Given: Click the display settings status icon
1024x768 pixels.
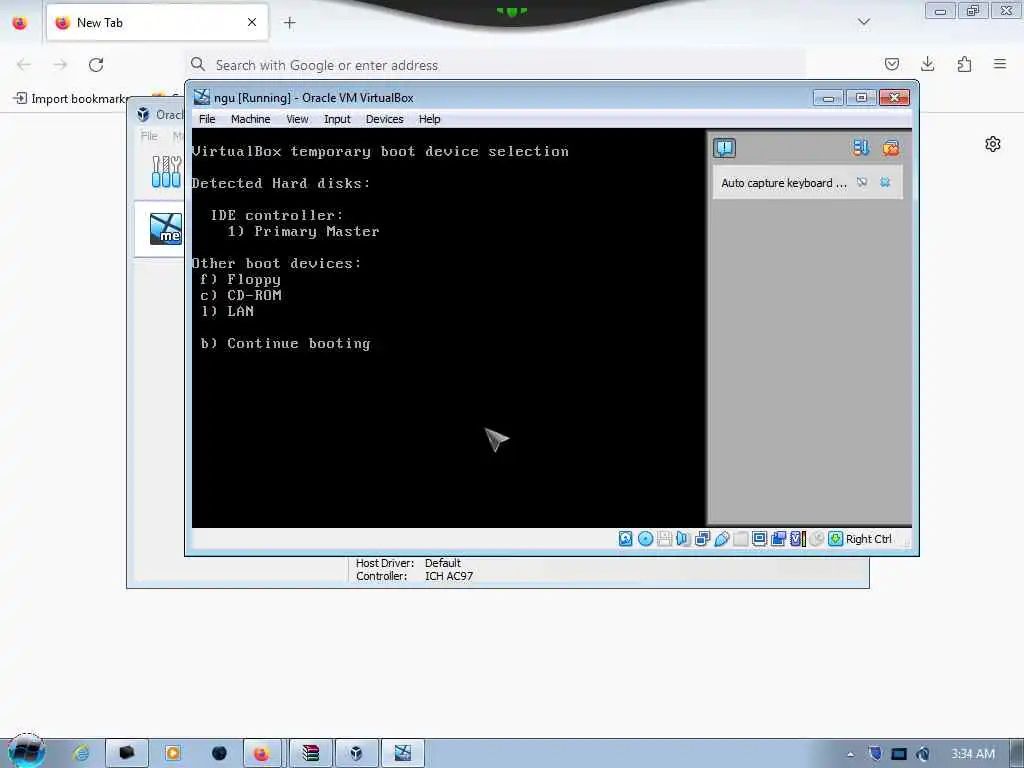Looking at the screenshot, I should coord(759,539).
